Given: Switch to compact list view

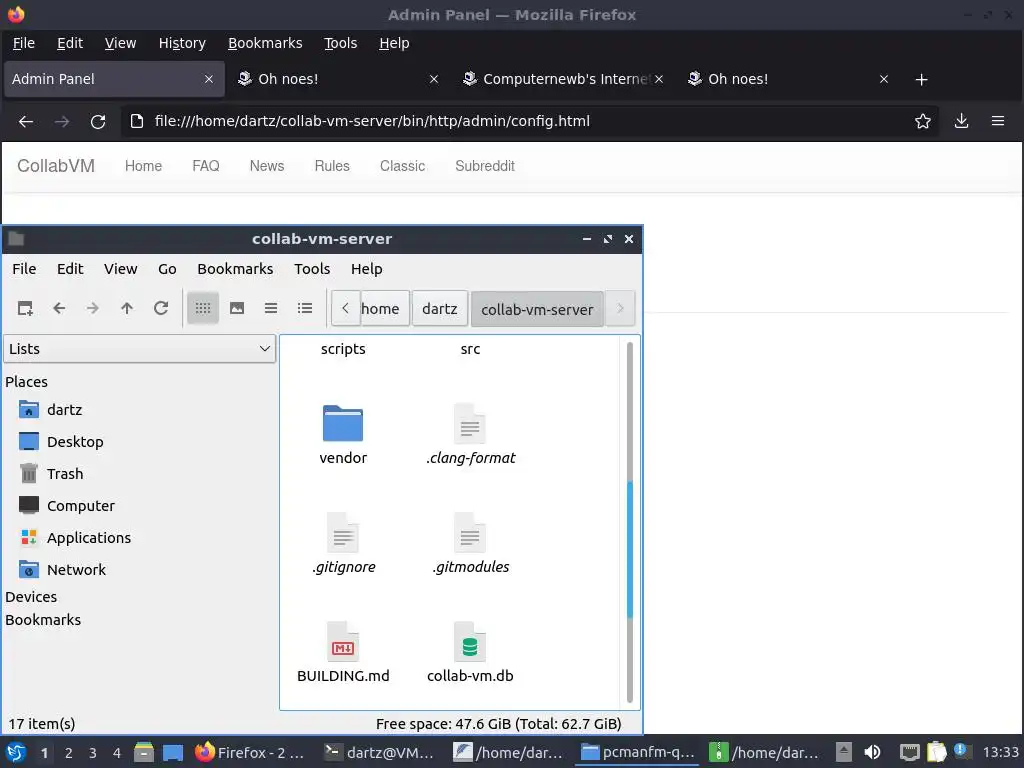Looking at the screenshot, I should pyautogui.click(x=271, y=308).
